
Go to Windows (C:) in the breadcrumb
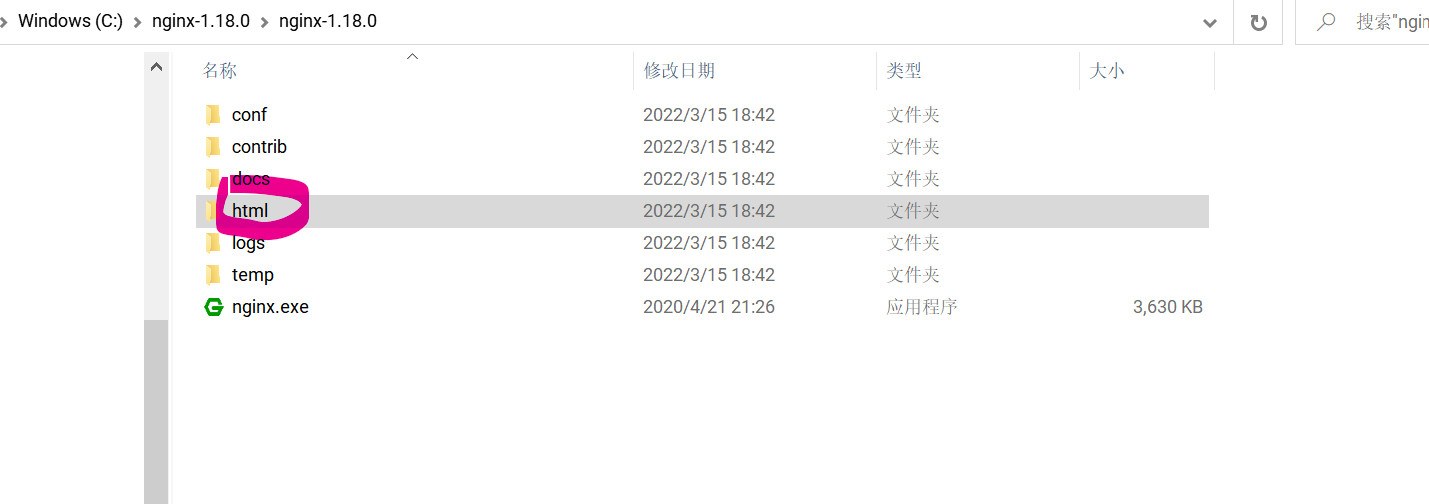(x=70, y=21)
